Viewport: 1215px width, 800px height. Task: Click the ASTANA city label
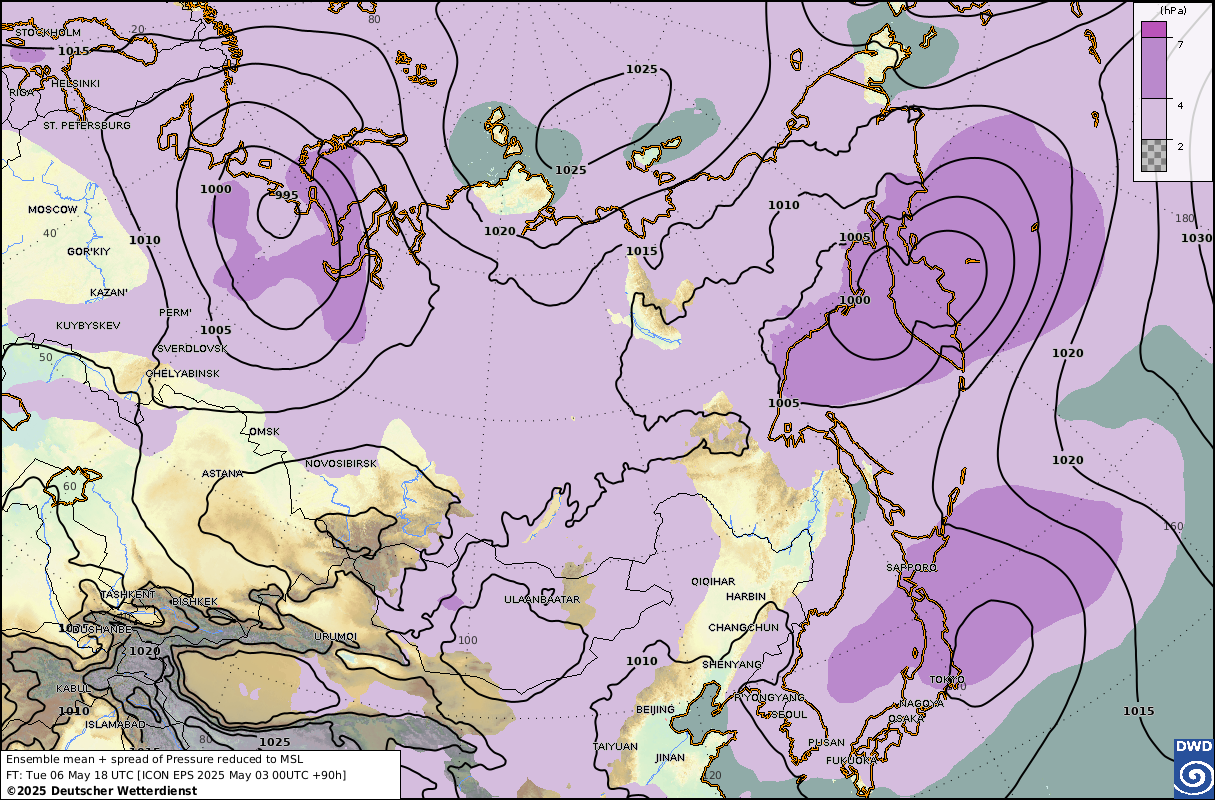[x=222, y=473]
